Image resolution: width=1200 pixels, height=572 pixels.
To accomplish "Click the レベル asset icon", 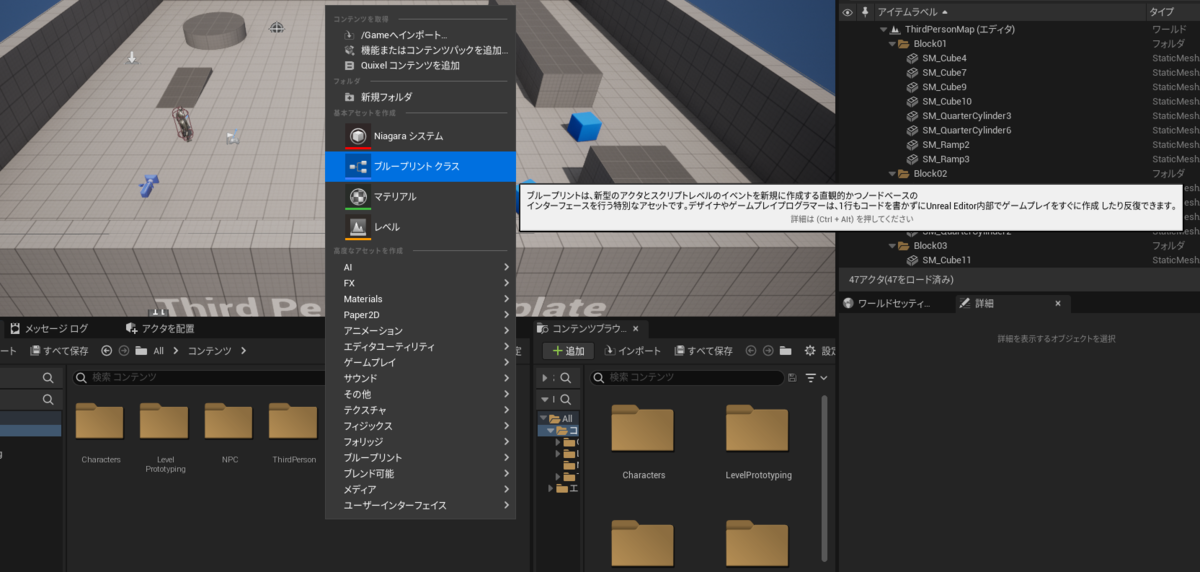I will coord(358,227).
